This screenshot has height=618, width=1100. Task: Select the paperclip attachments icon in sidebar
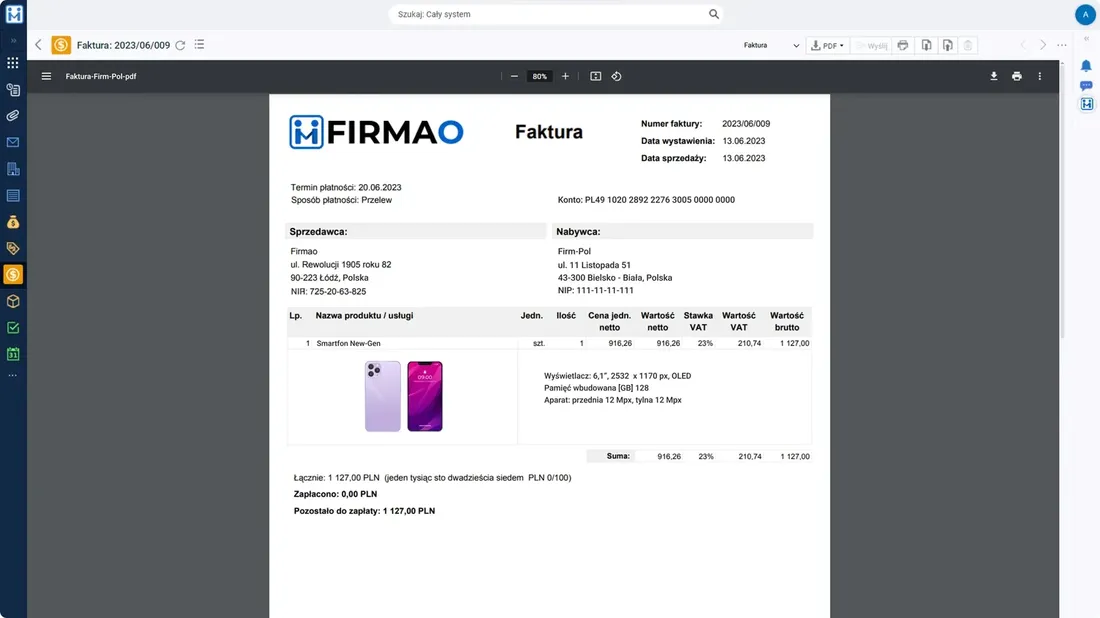click(12, 116)
